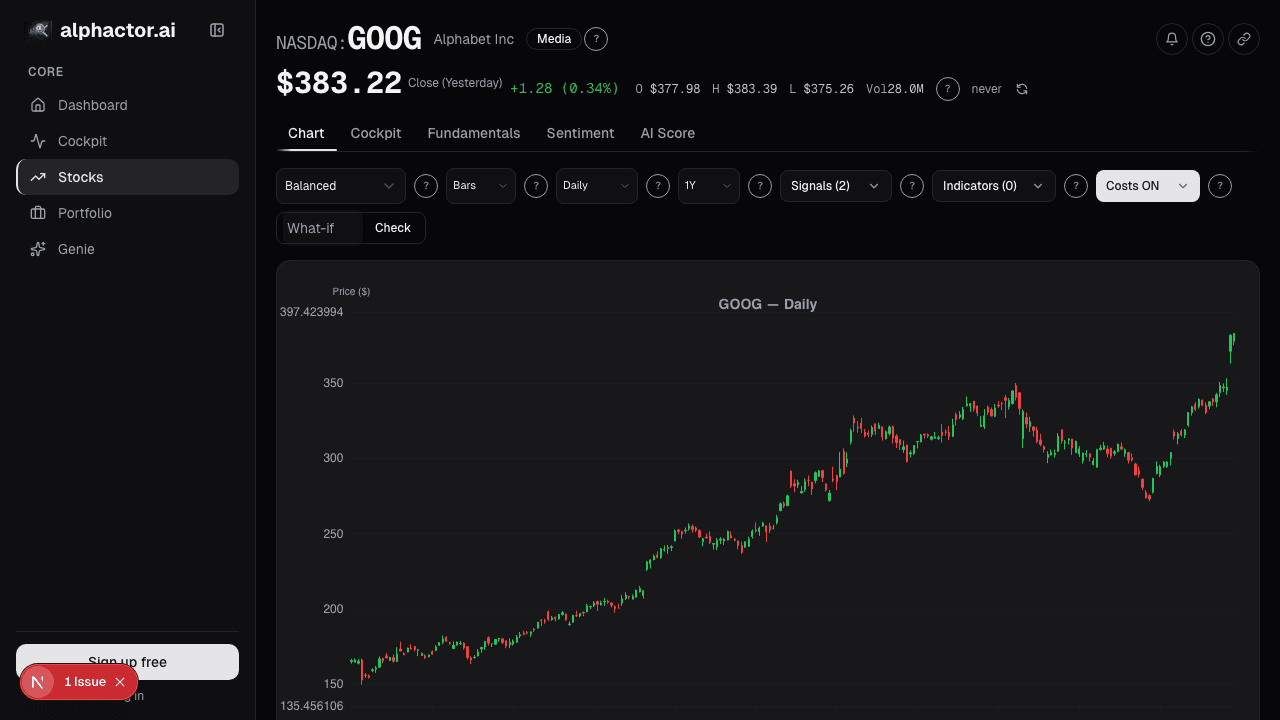This screenshot has width=1280, height=720.
Task: Toggle the Costs ON dropdown
Action: [x=1148, y=186]
